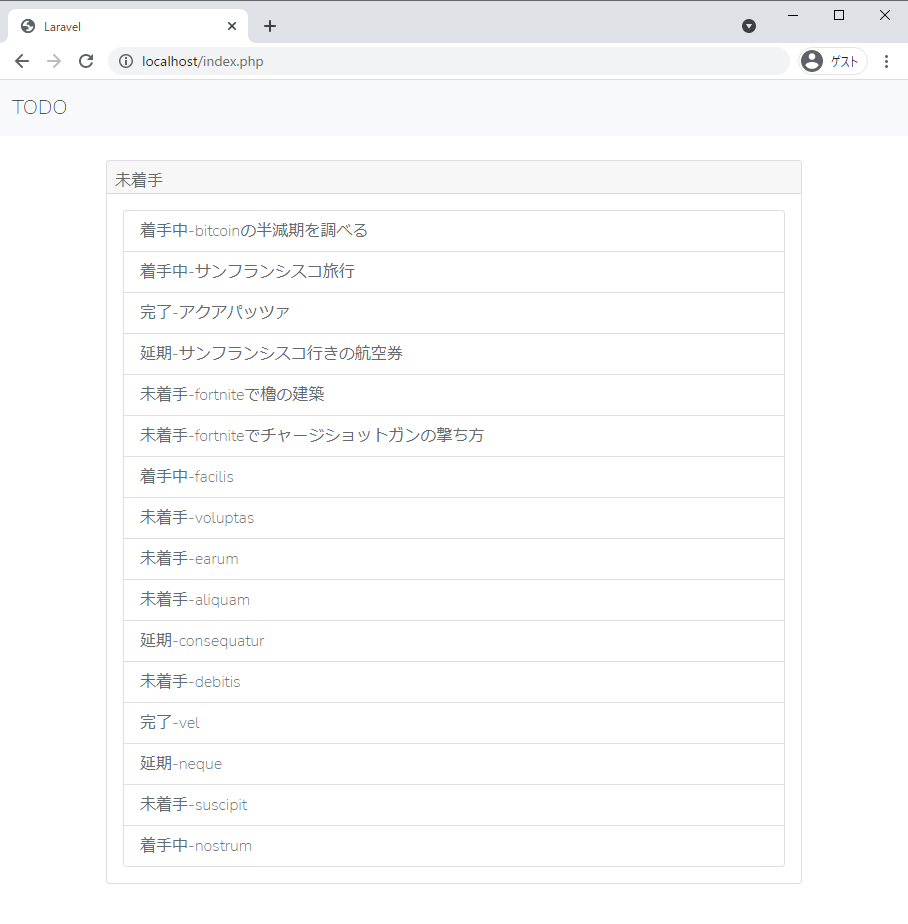This screenshot has width=908, height=924.
Task: Open the TODO heading link
Action: [x=39, y=107]
